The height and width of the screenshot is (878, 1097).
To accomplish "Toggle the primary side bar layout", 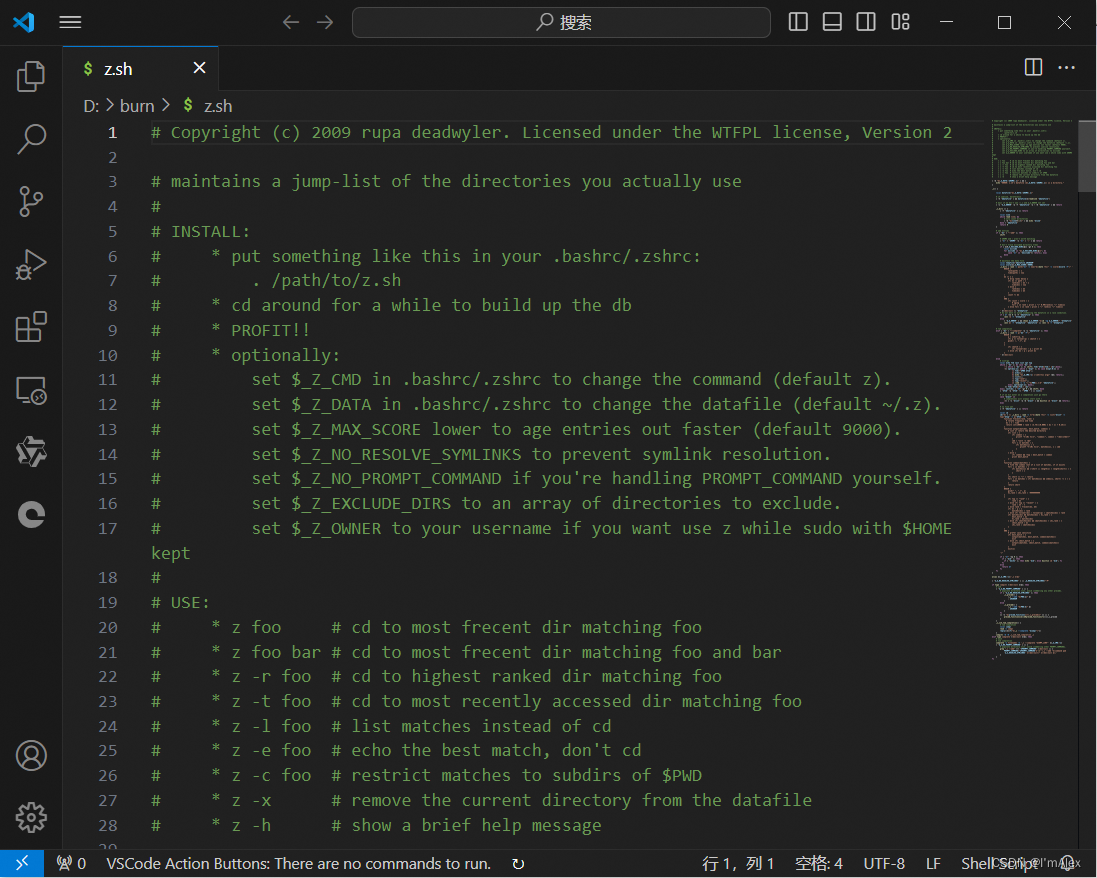I will (x=798, y=22).
